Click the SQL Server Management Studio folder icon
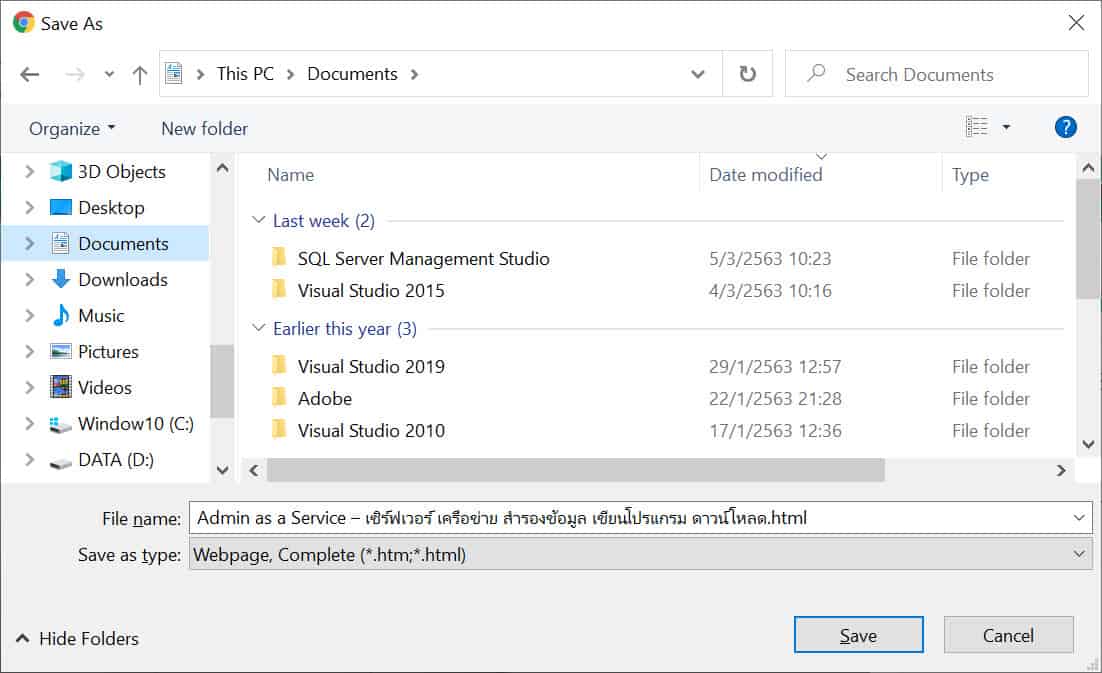The image size is (1102, 673). coord(279,257)
